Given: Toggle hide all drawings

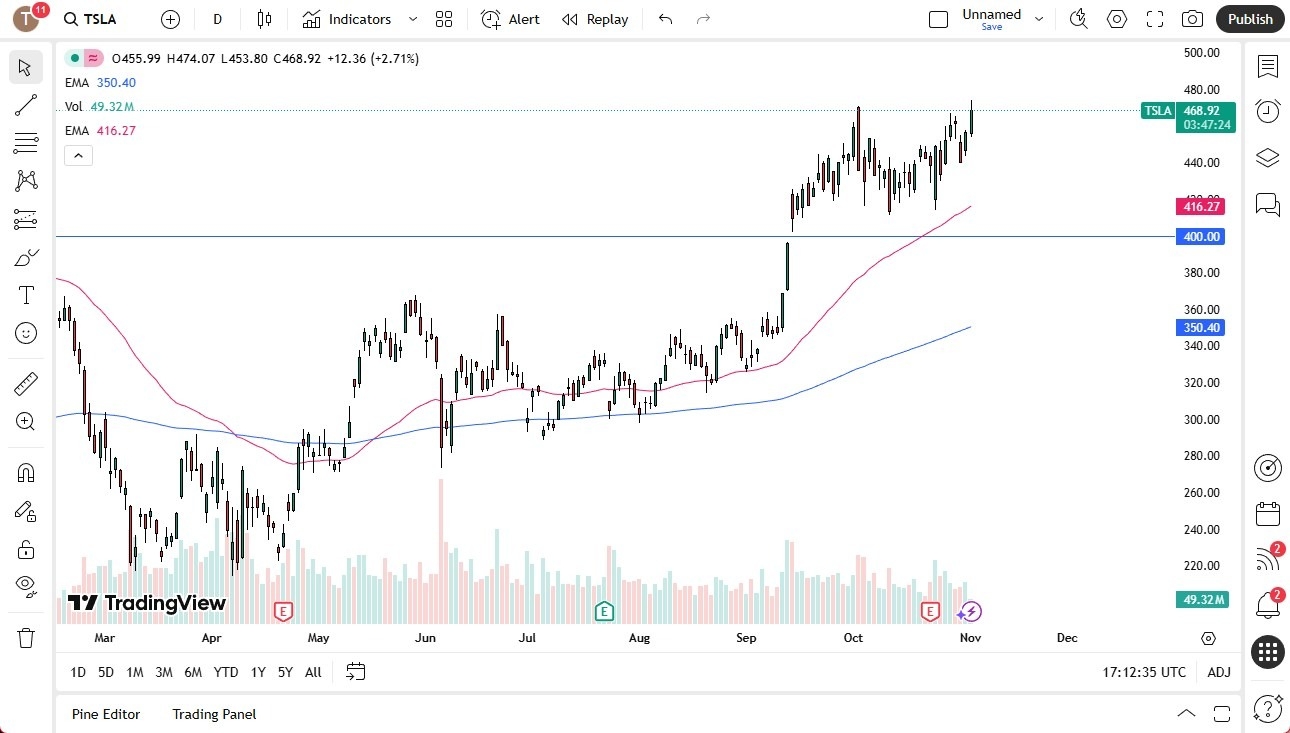Looking at the screenshot, I should tap(26, 586).
